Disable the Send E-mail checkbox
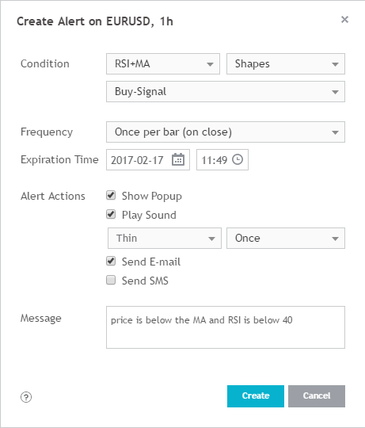 (111, 261)
